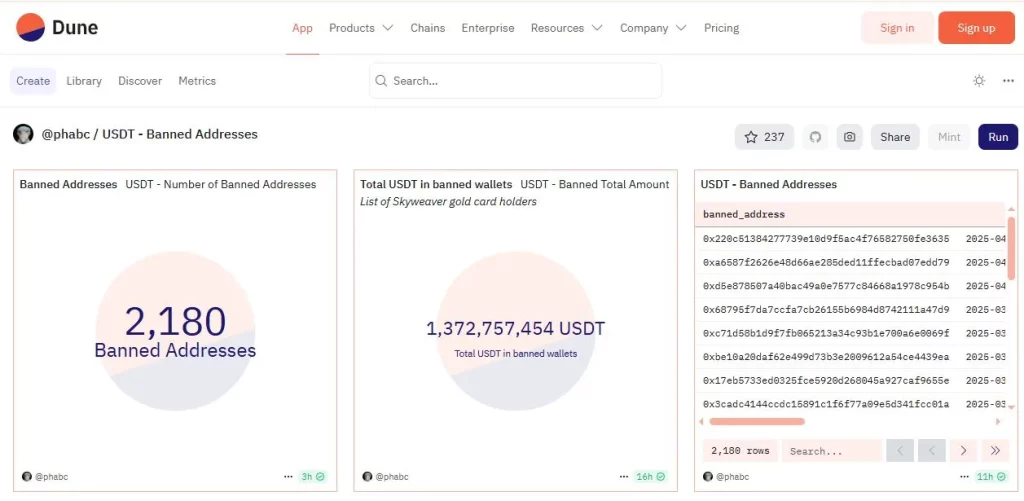This screenshot has width=1024, height=501.
Task: Click the 3h refresh status badge
Action: [x=312, y=477]
